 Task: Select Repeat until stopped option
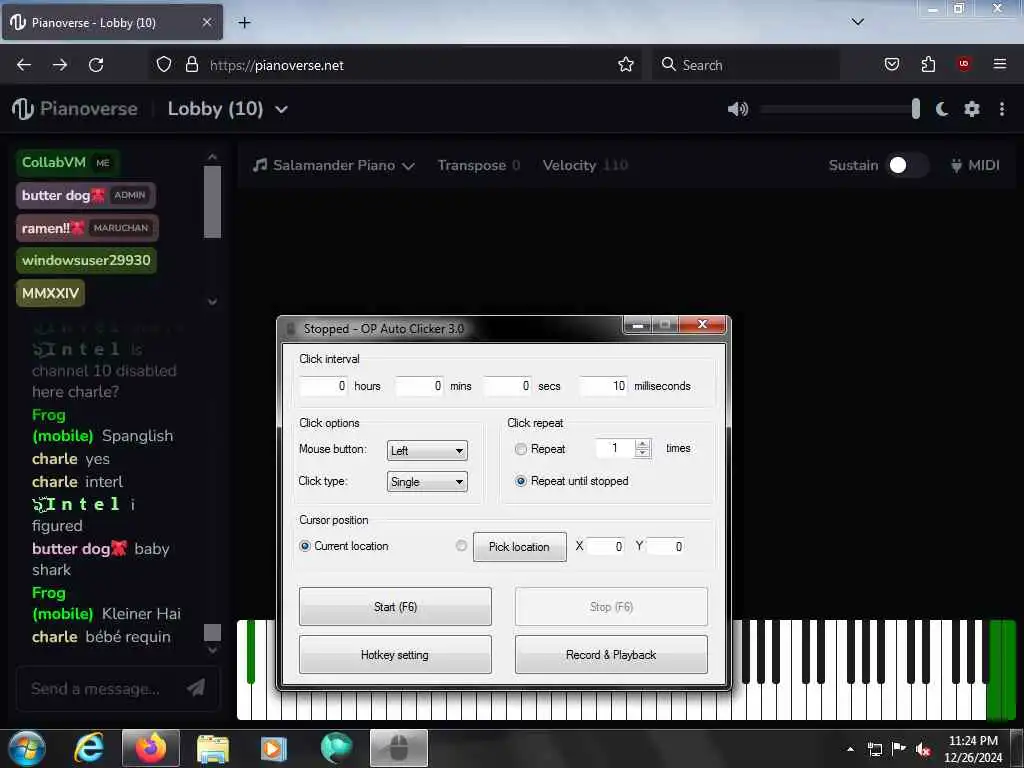click(520, 481)
